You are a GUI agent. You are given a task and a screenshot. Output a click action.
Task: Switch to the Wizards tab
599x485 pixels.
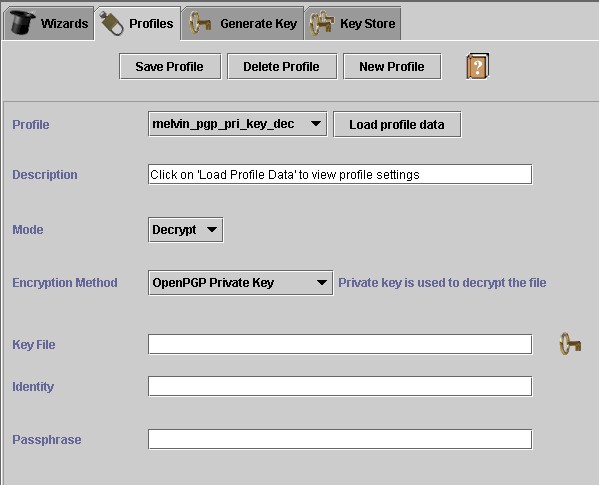point(49,23)
